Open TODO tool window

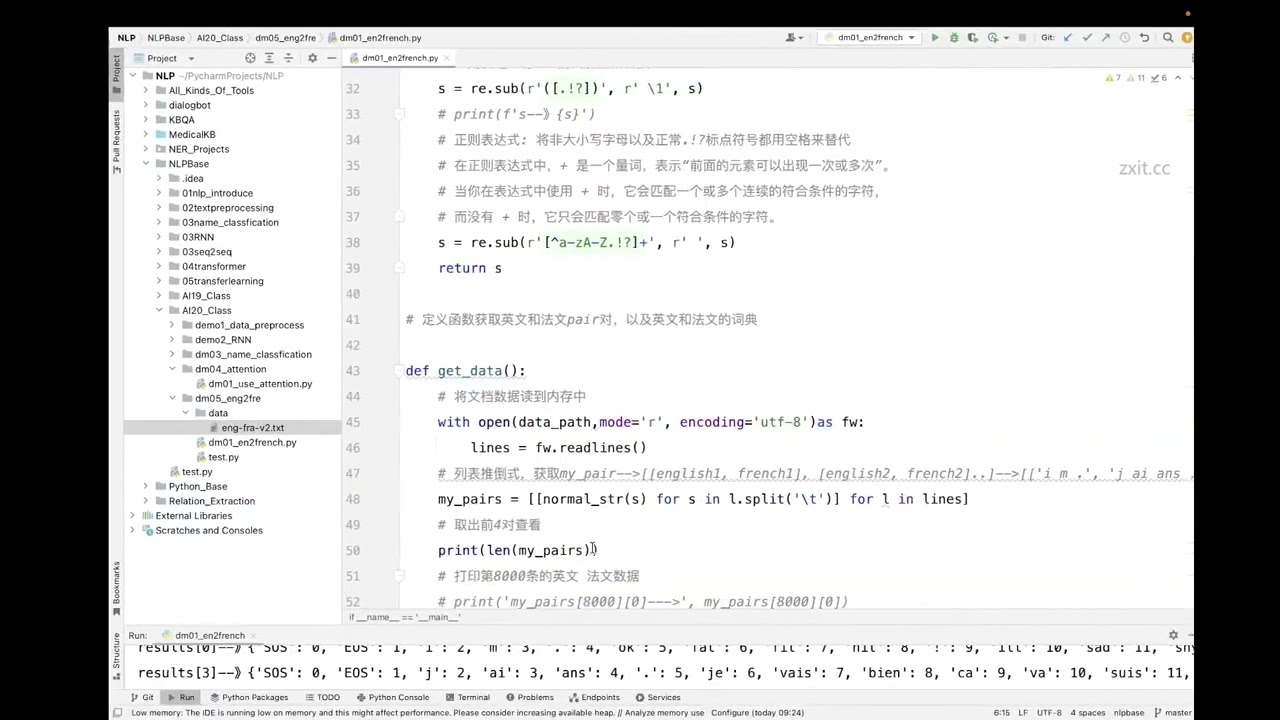pyautogui.click(x=322, y=697)
